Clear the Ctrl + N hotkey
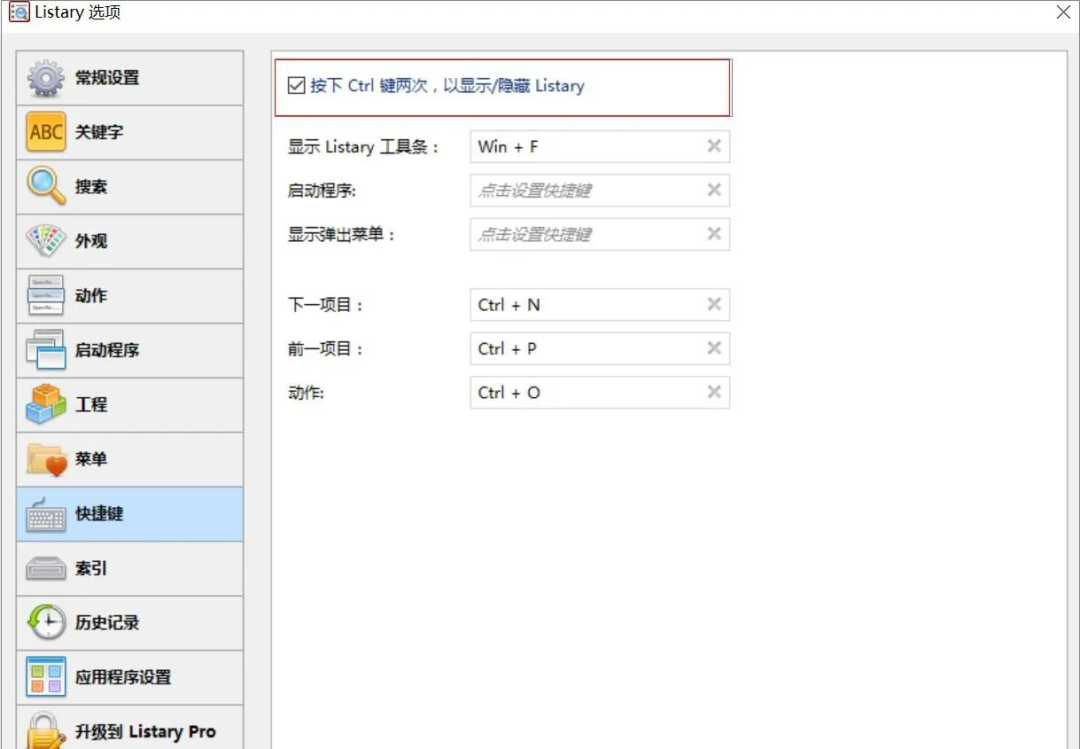1080x749 pixels. (x=714, y=305)
